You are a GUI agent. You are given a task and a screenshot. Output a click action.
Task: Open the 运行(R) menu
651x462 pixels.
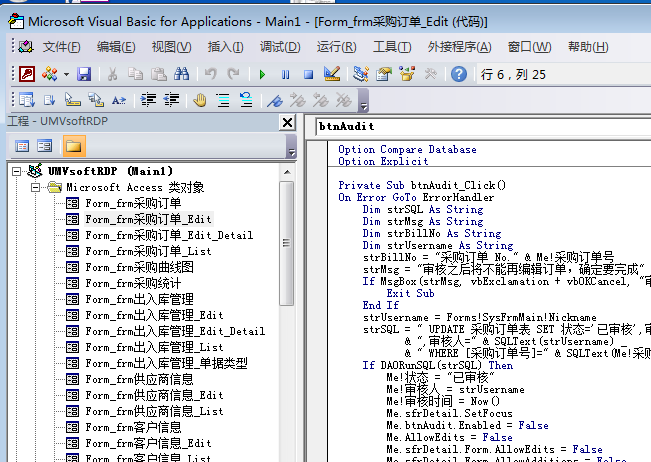pyautogui.click(x=336, y=47)
